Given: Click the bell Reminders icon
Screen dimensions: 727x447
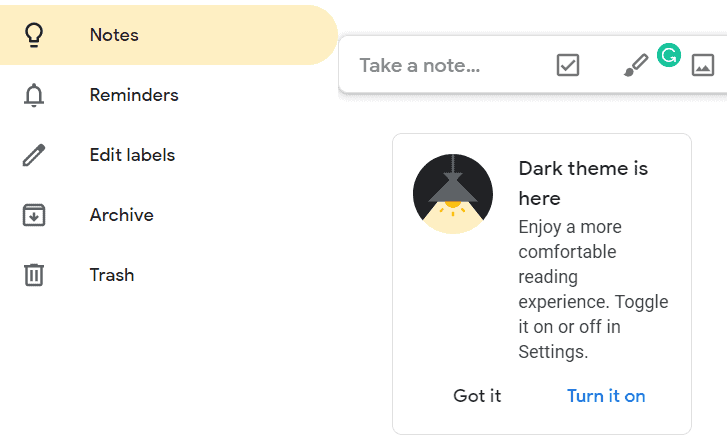Looking at the screenshot, I should point(34,96).
